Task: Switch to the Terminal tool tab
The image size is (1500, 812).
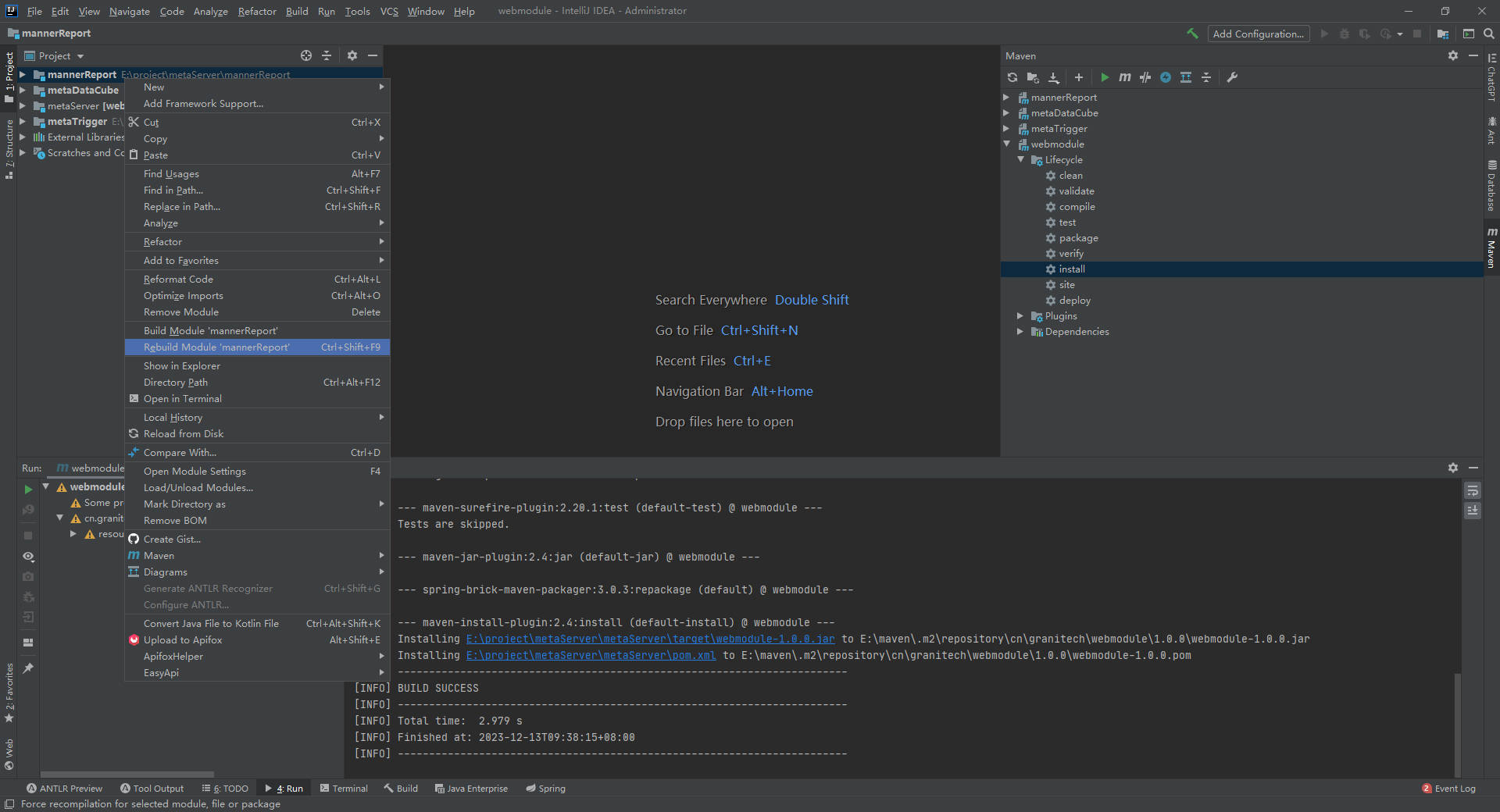Action: point(344,789)
